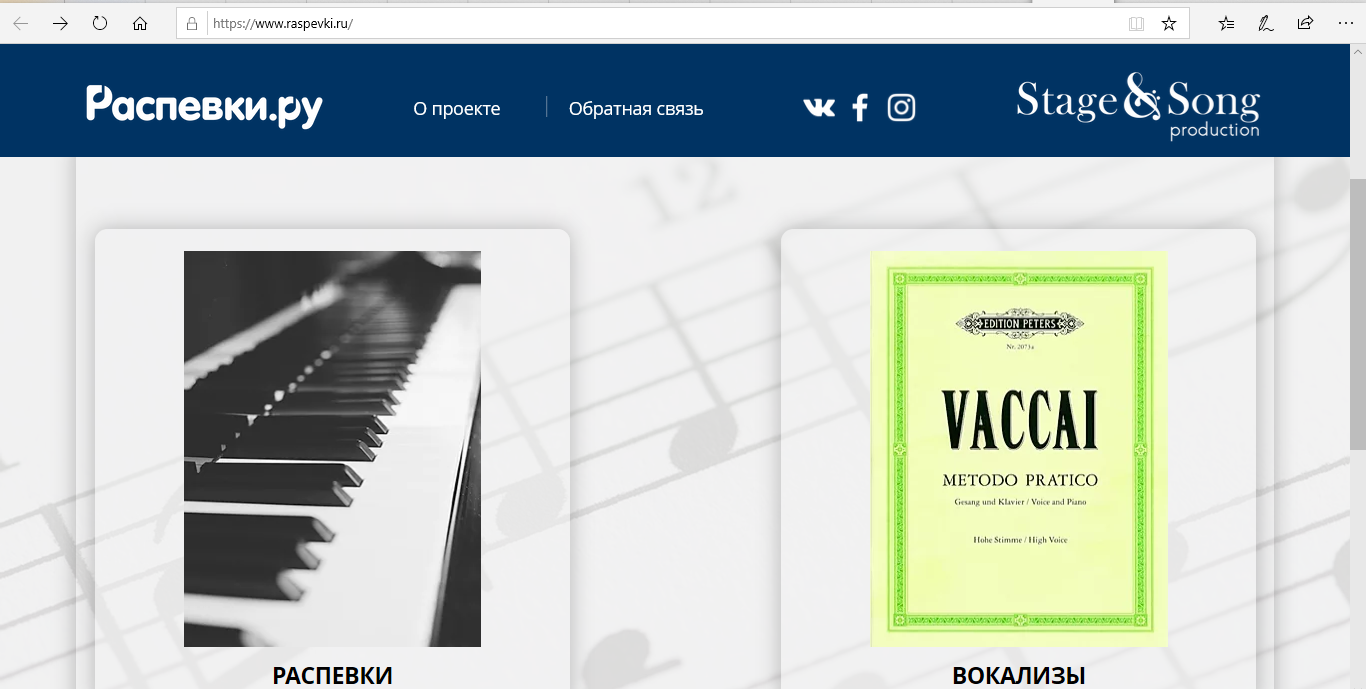Click the Stage & Song production logo
This screenshot has height=689, width=1366.
click(1138, 106)
